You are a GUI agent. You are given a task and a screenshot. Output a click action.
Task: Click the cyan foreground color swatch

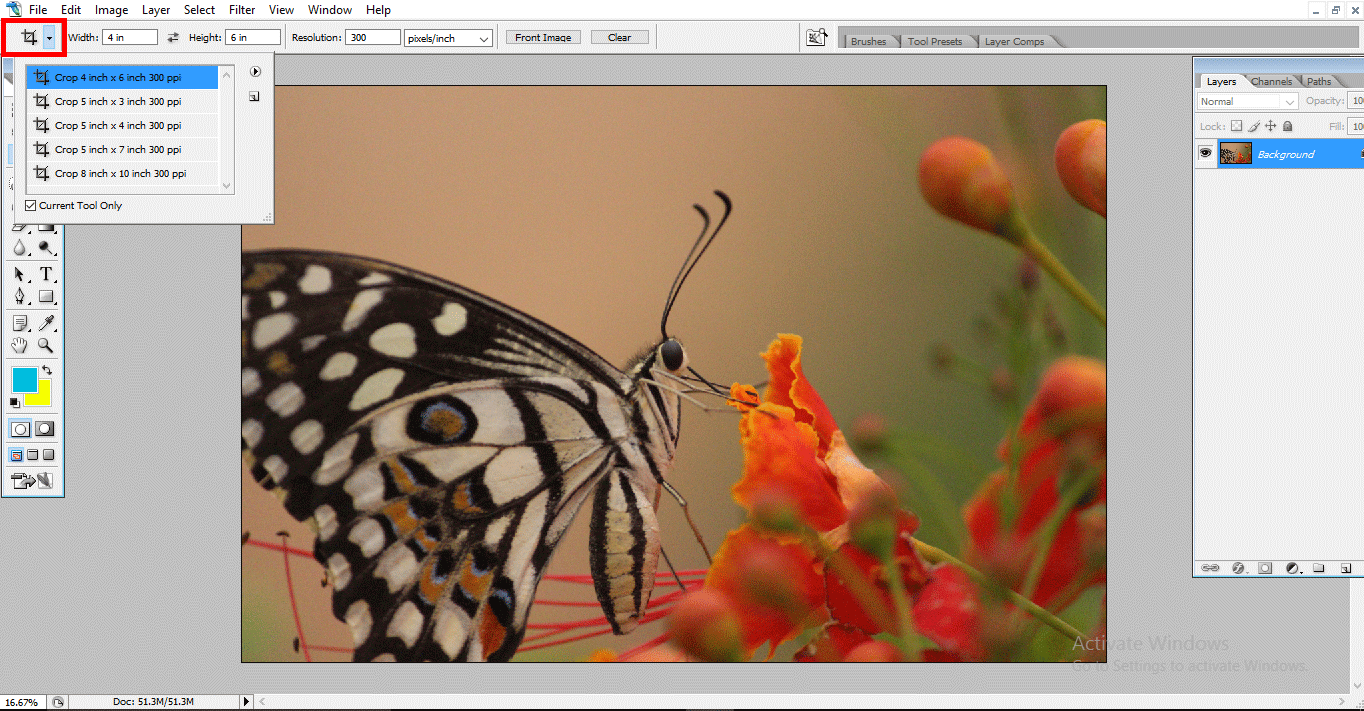click(27, 380)
